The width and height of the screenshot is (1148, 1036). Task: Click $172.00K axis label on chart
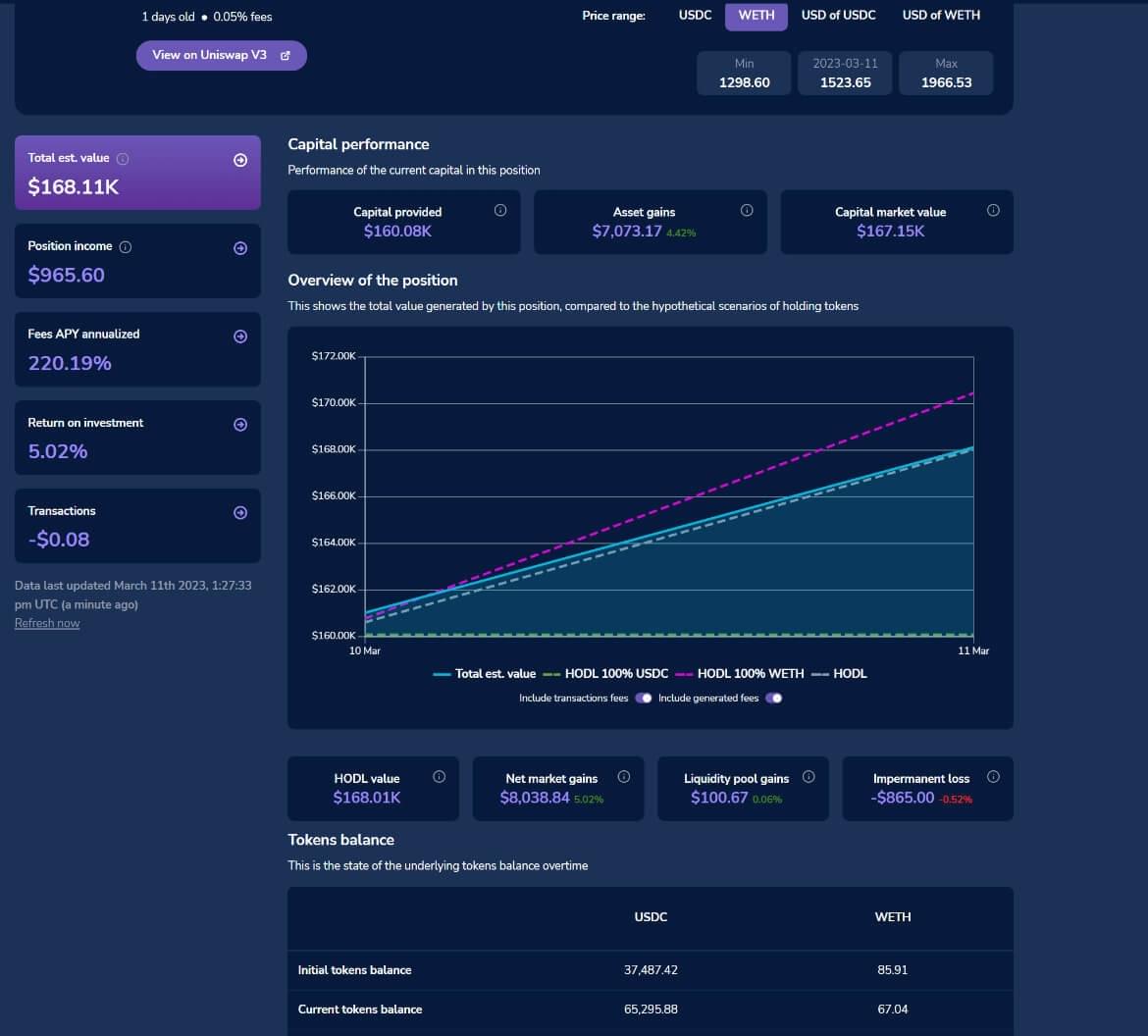point(334,356)
